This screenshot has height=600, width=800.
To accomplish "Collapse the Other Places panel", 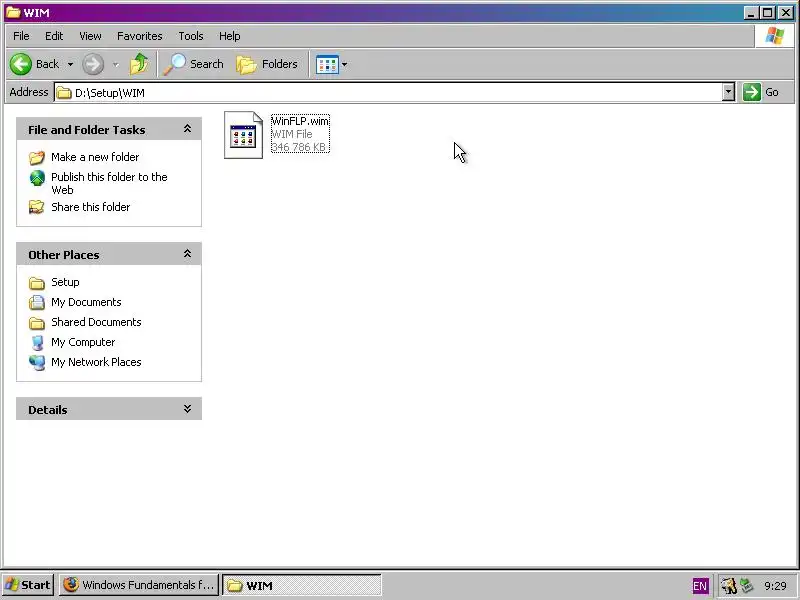I will (187, 254).
